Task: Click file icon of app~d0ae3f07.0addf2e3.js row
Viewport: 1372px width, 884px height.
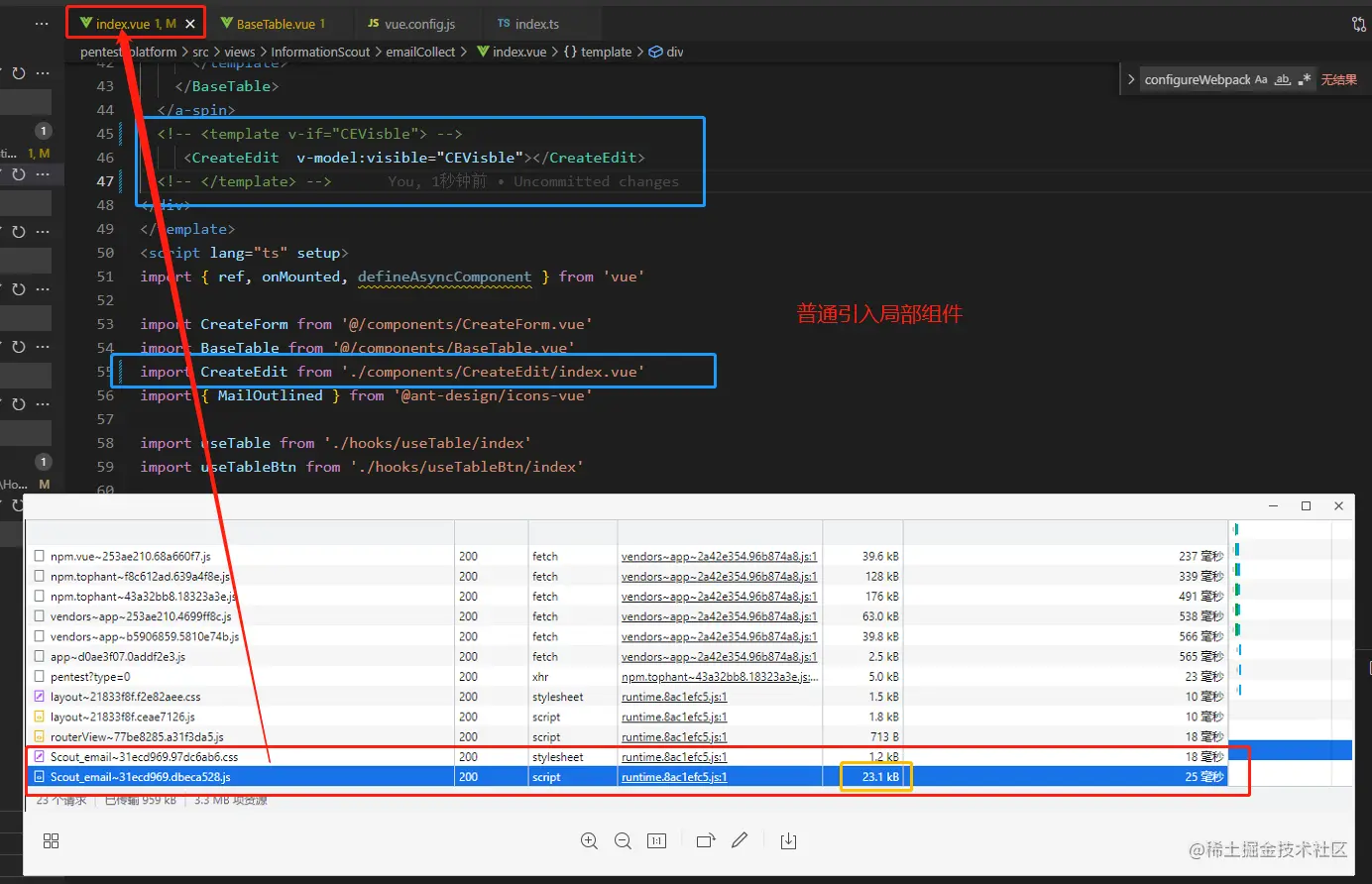Action: click(40, 656)
